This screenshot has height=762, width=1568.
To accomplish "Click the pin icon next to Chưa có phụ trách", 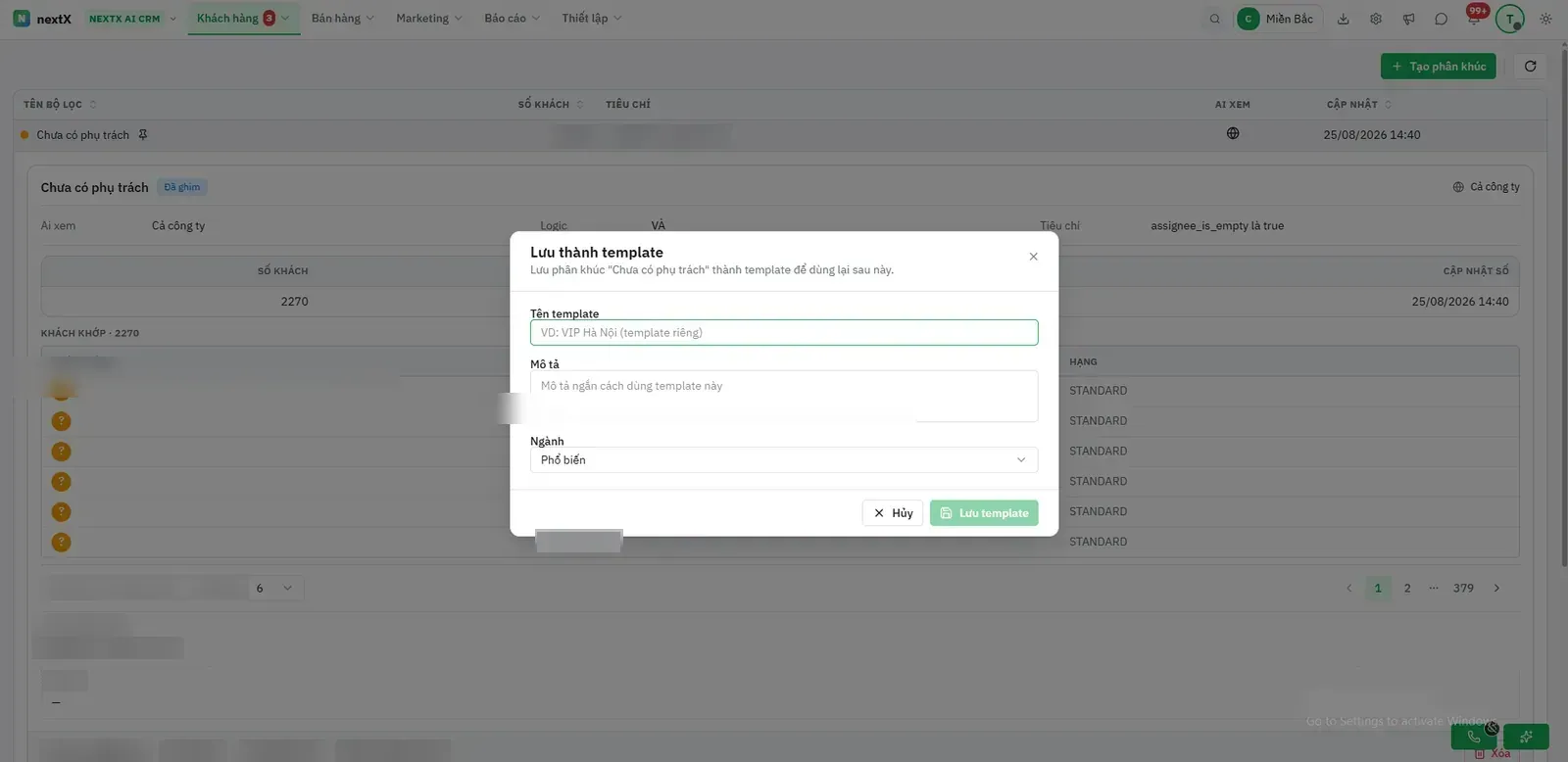I will [x=143, y=135].
